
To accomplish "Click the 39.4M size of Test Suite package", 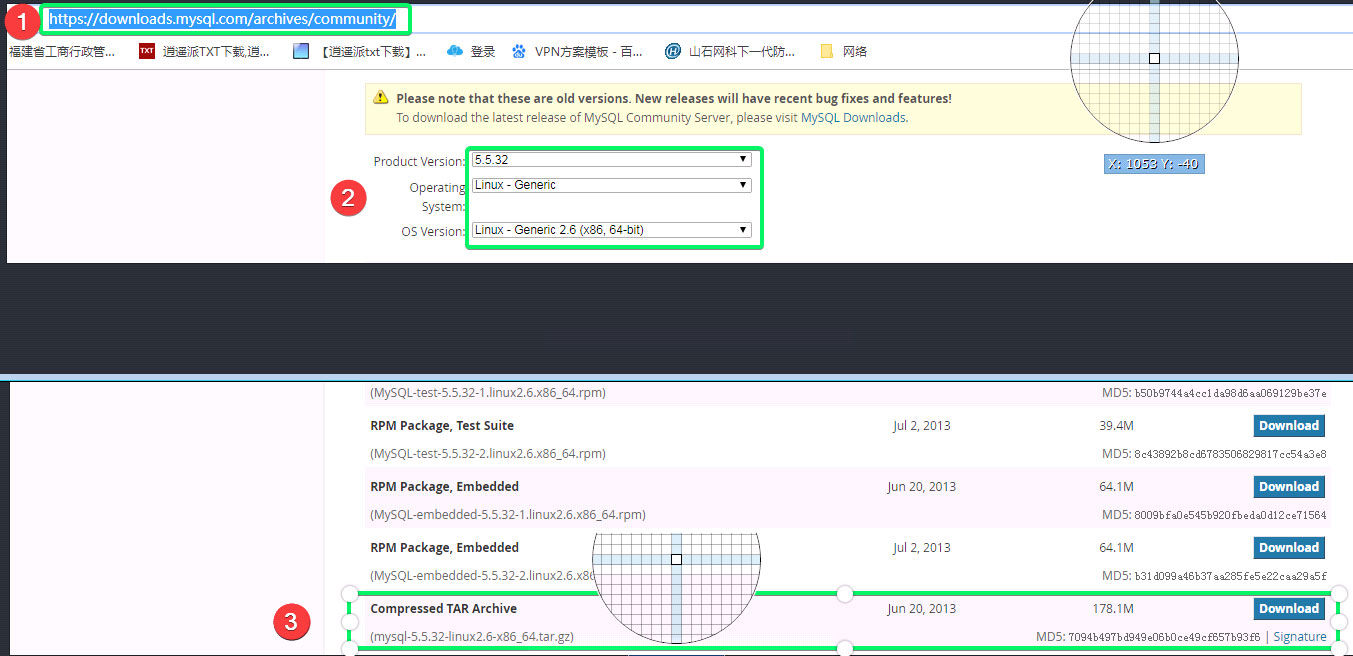I will coord(1116,425).
